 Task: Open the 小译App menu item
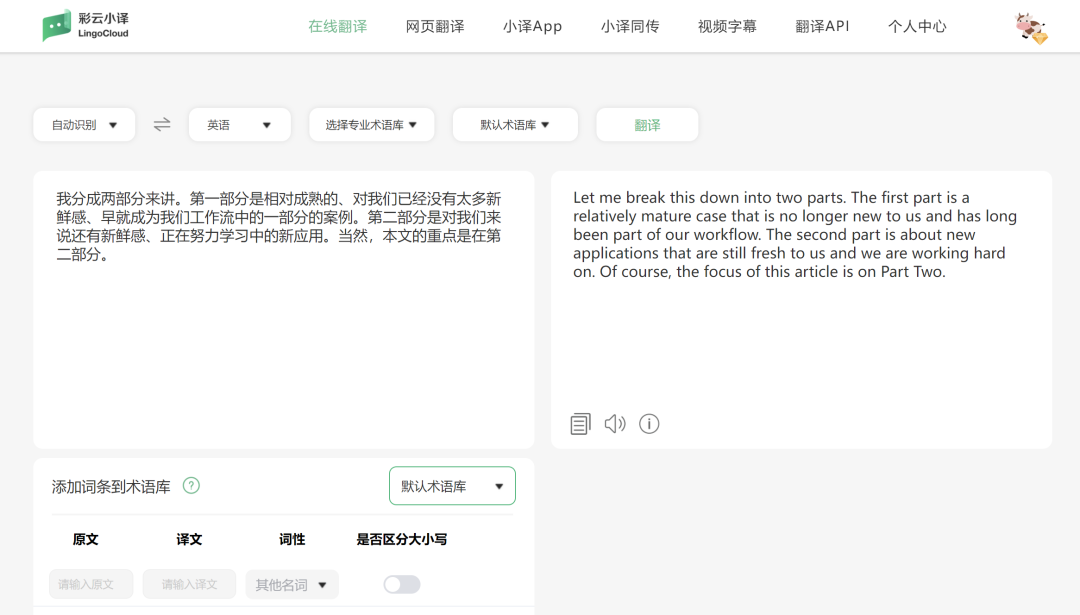532,26
